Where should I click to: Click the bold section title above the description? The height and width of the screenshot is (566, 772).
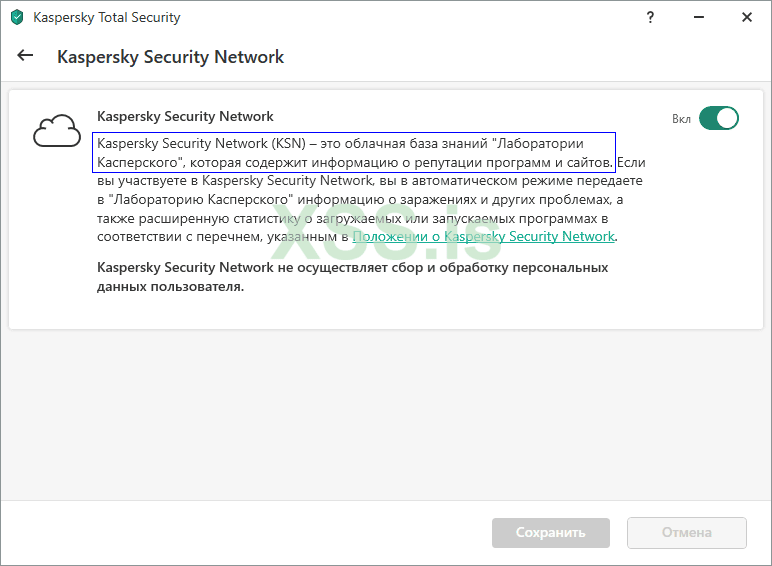click(185, 117)
